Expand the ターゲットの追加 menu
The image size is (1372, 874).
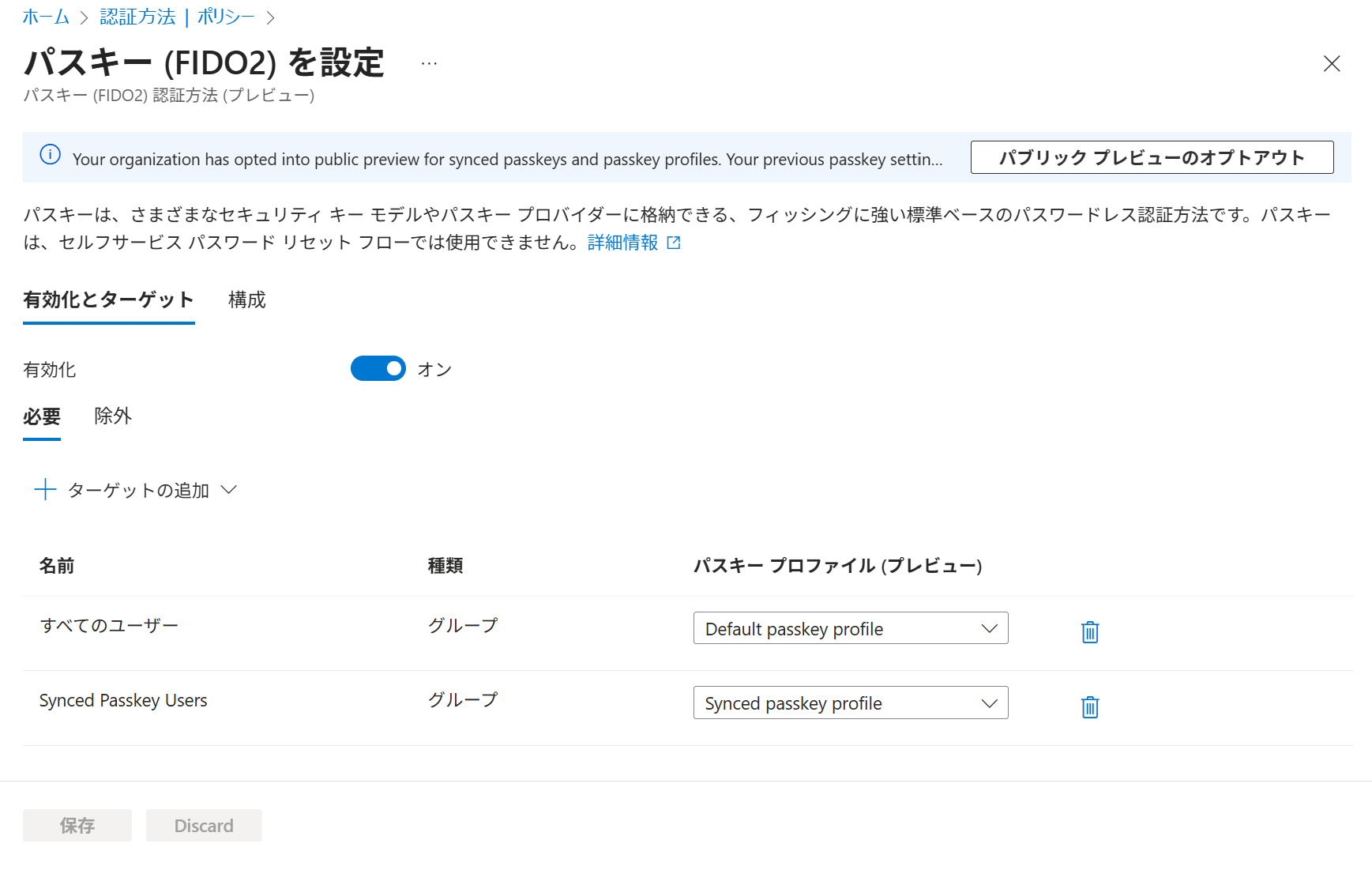[136, 490]
